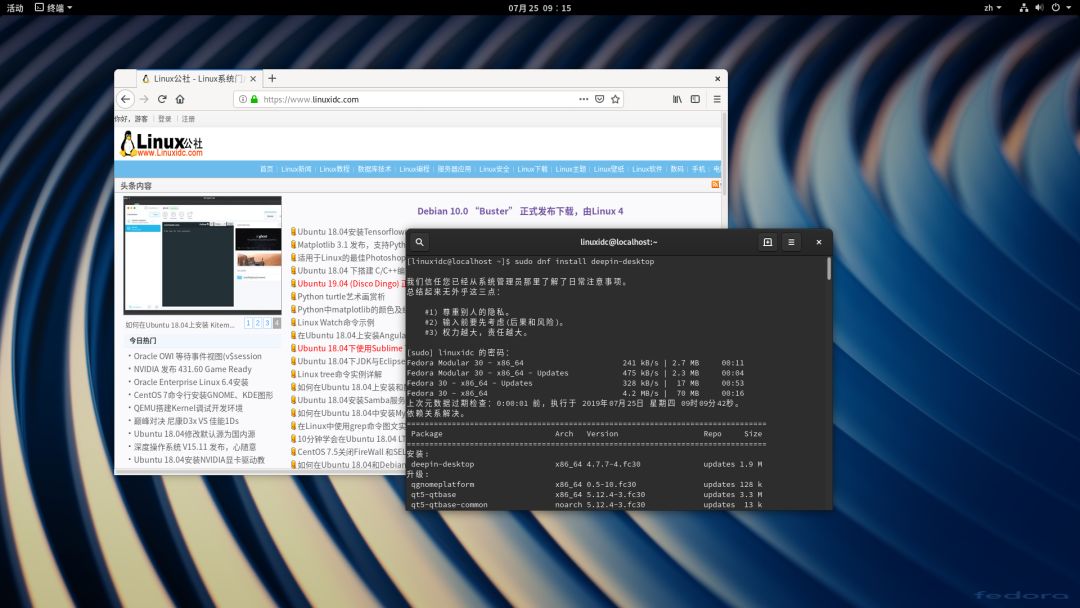Show Firefox sidebar panel icon

pos(693,99)
